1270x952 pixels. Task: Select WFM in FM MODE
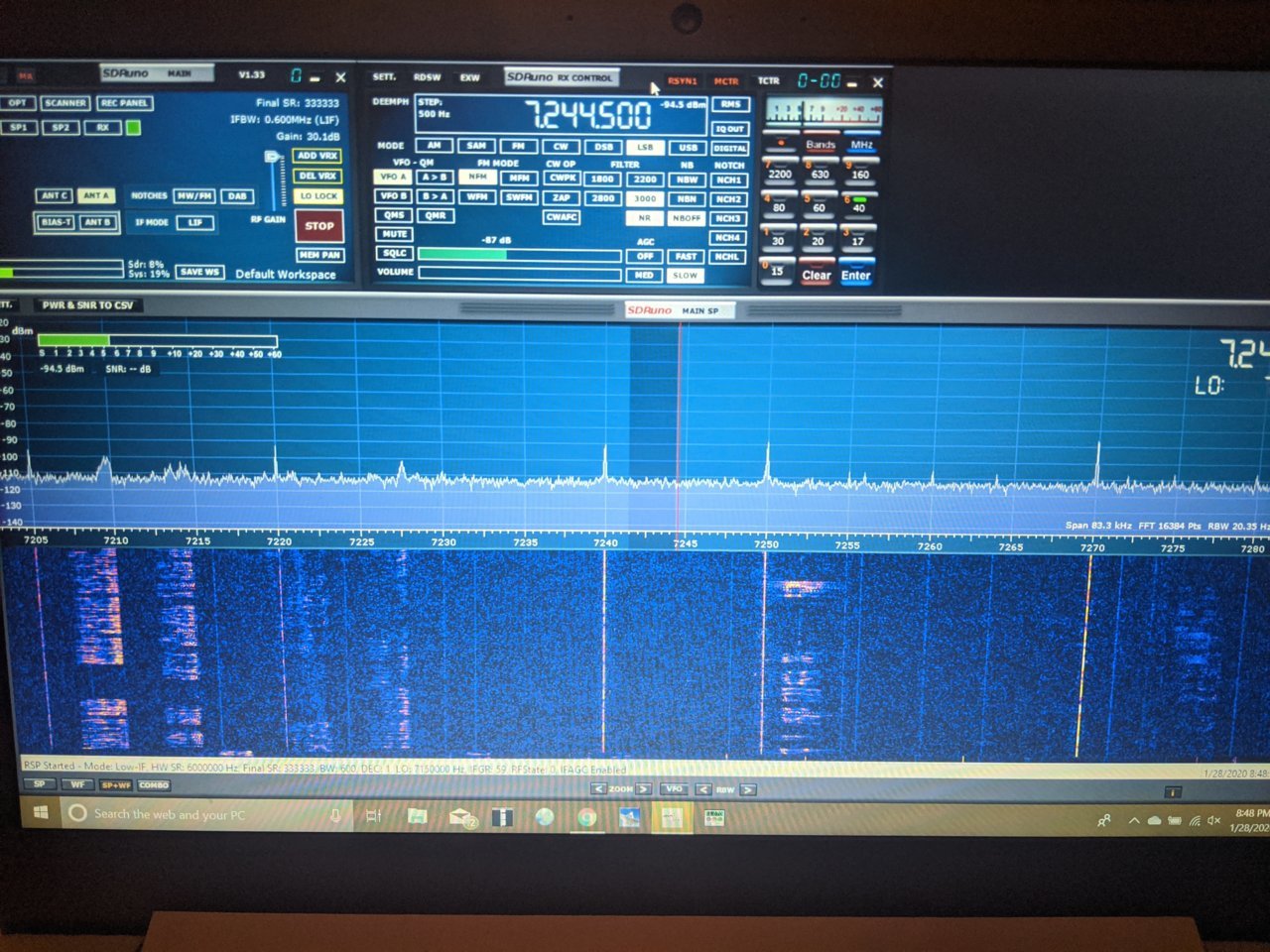477,197
